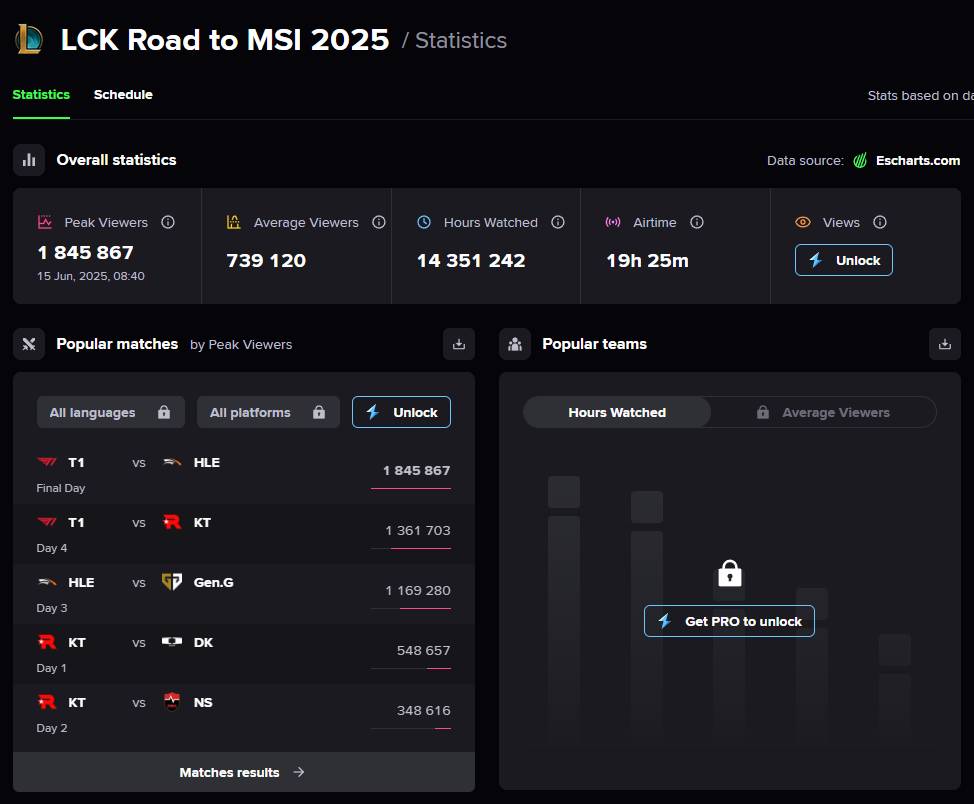Open KT vs NS Day 2 match
The width and height of the screenshot is (974, 804).
tap(244, 714)
